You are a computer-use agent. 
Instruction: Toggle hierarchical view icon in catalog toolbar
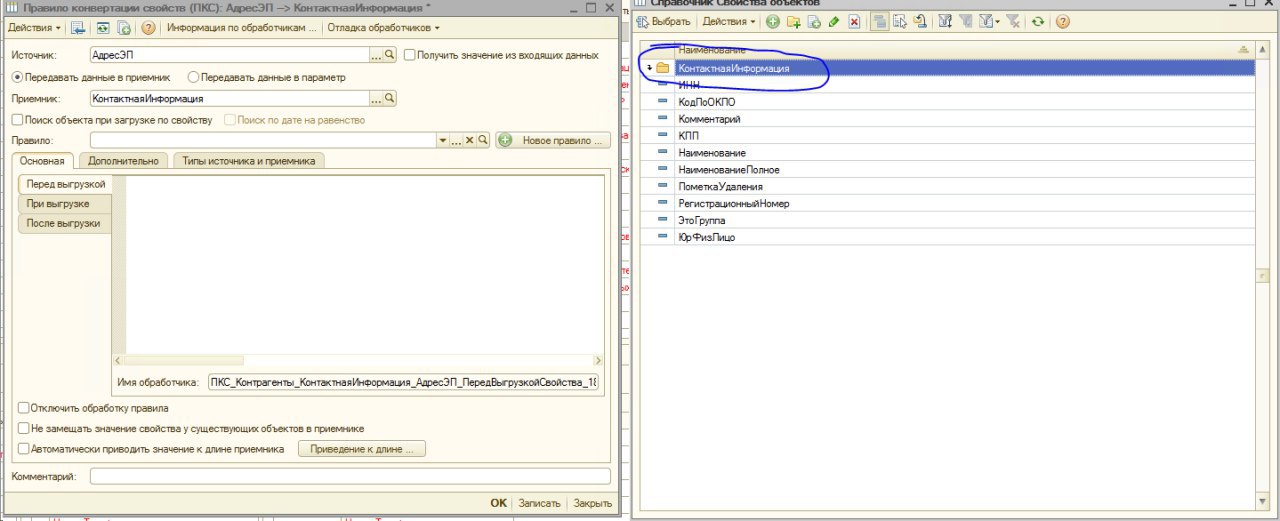point(881,21)
